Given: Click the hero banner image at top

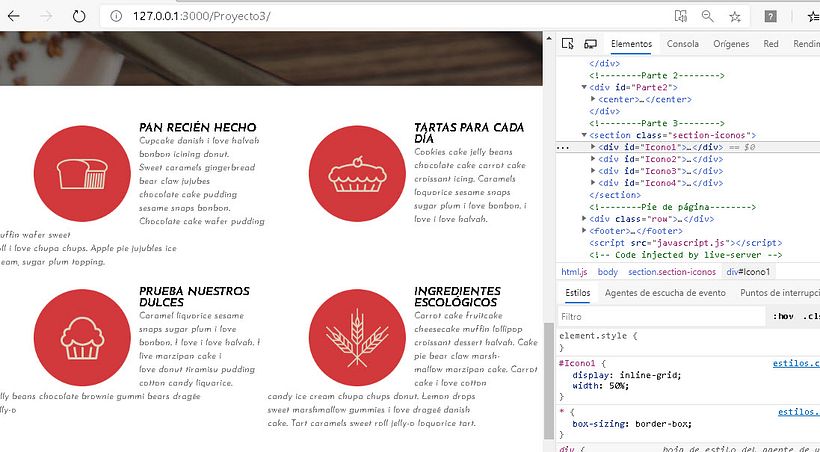Looking at the screenshot, I should coord(271,58).
